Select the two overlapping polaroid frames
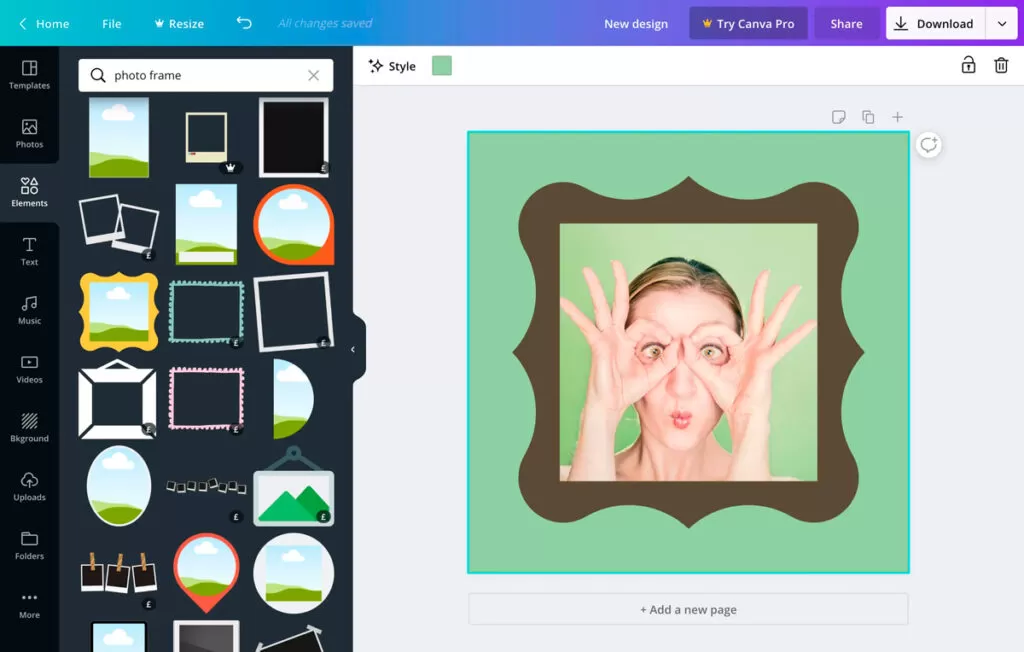The height and width of the screenshot is (652, 1024). [119, 225]
